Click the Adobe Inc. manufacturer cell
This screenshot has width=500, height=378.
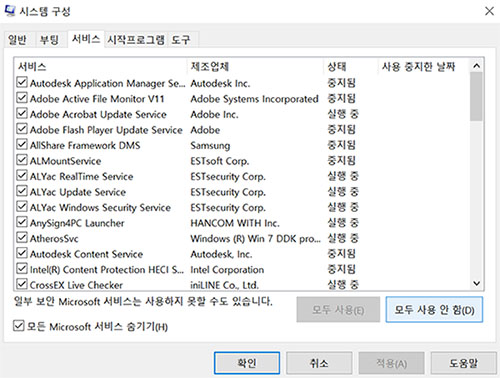pos(214,114)
